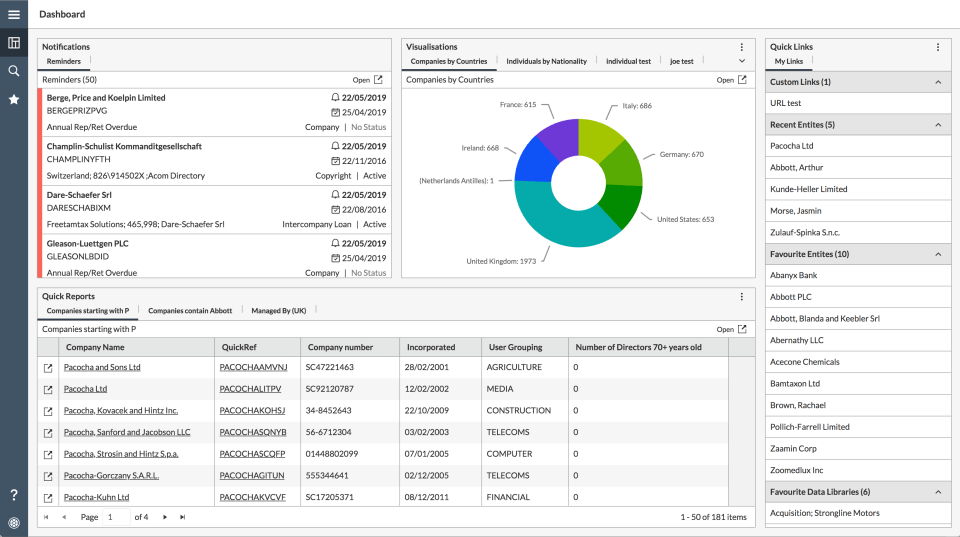This screenshot has width=960, height=537.
Task: Select Companies contain Abbott report tab
Action: (x=190, y=311)
